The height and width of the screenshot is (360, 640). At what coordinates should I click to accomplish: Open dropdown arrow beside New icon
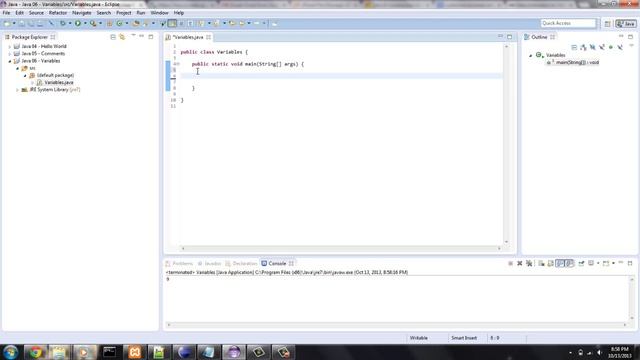[x=14, y=24]
